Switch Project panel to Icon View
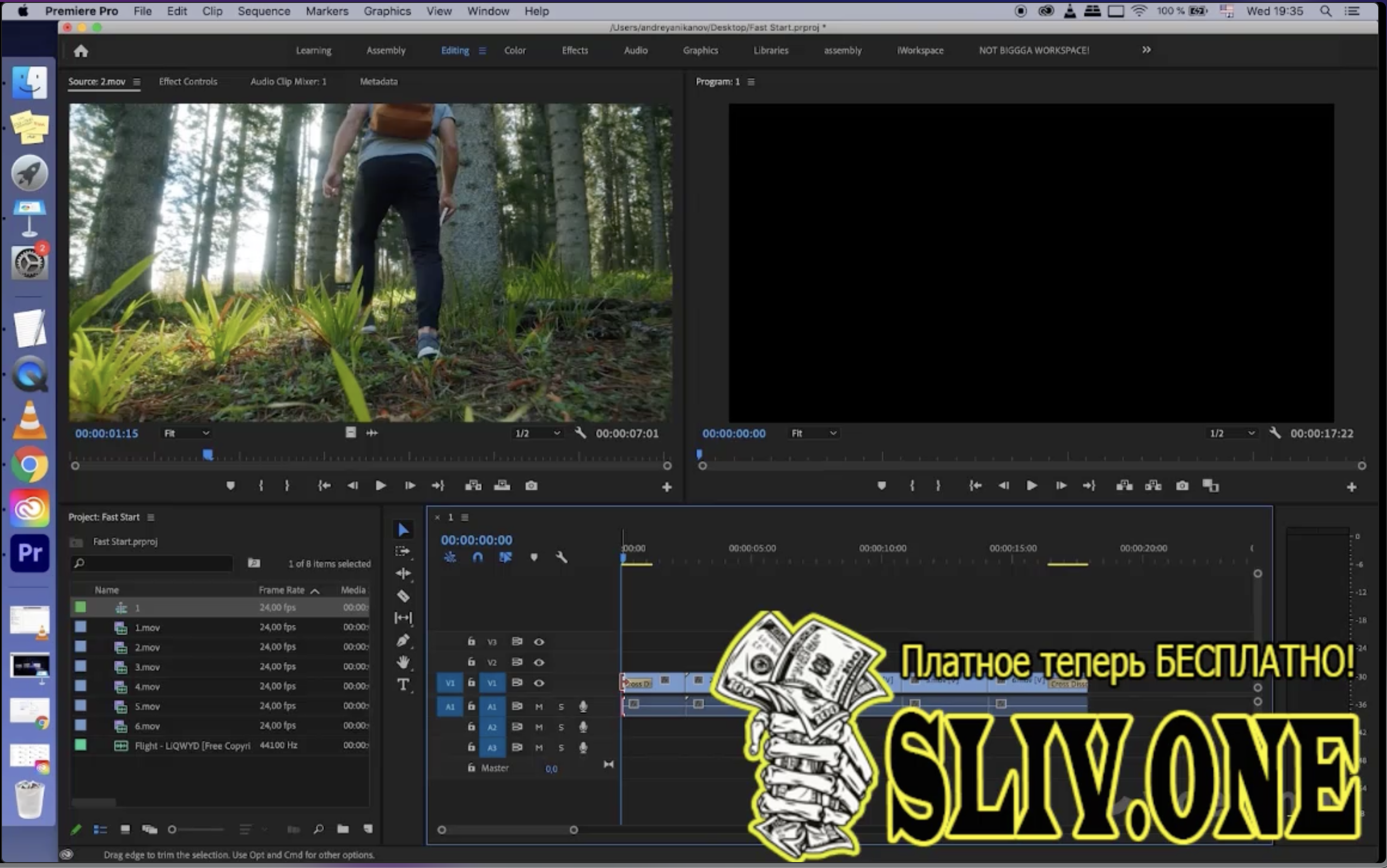Viewport: 1387px width, 868px height. coord(125,829)
